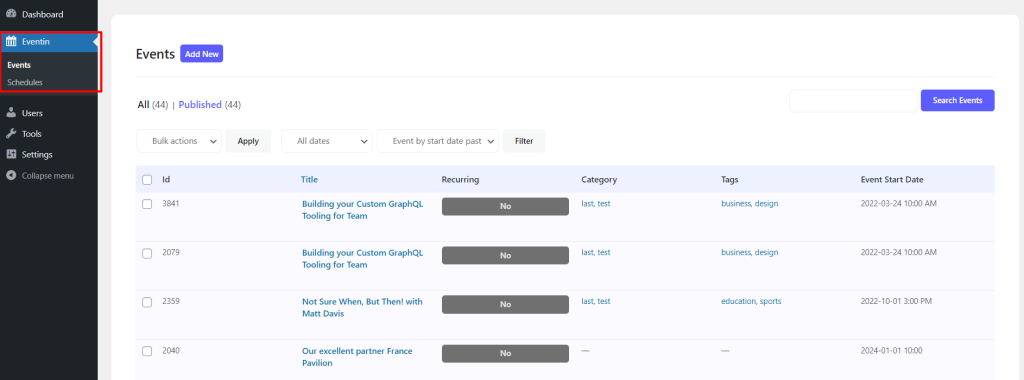Click the 'test' category link in row 2079

pyautogui.click(x=604, y=253)
